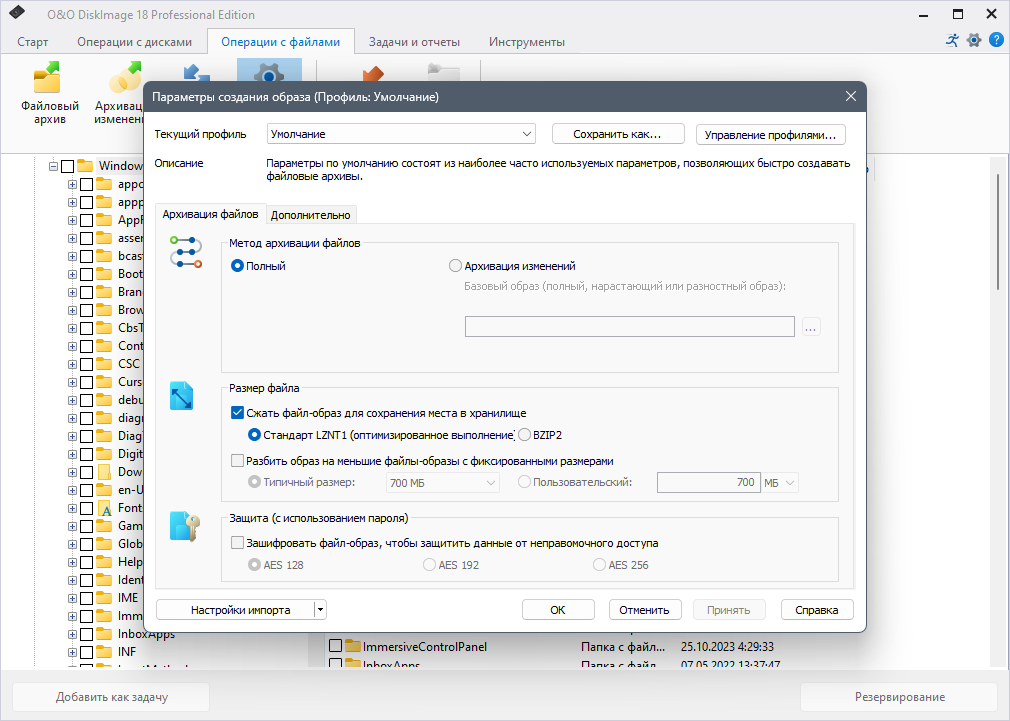Viewport: 1010px width, 721px height.
Task: Tick the checkbox next to the Windows folder
Action: tap(68, 166)
